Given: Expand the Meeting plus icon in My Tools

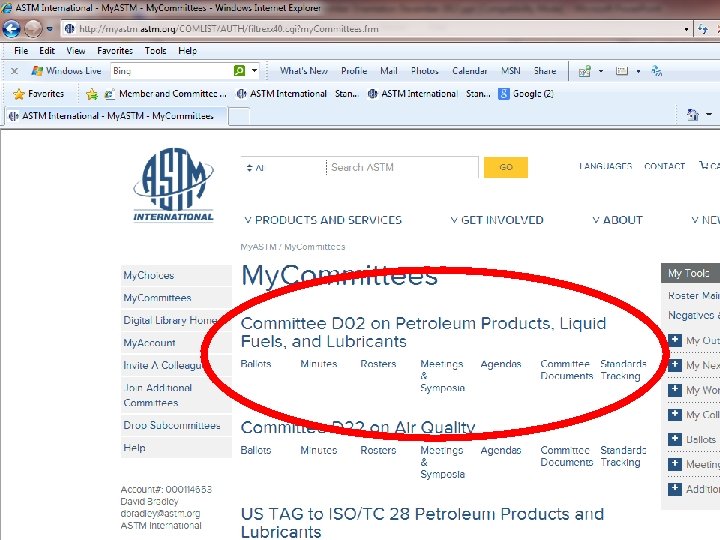Looking at the screenshot, I should 675,463.
